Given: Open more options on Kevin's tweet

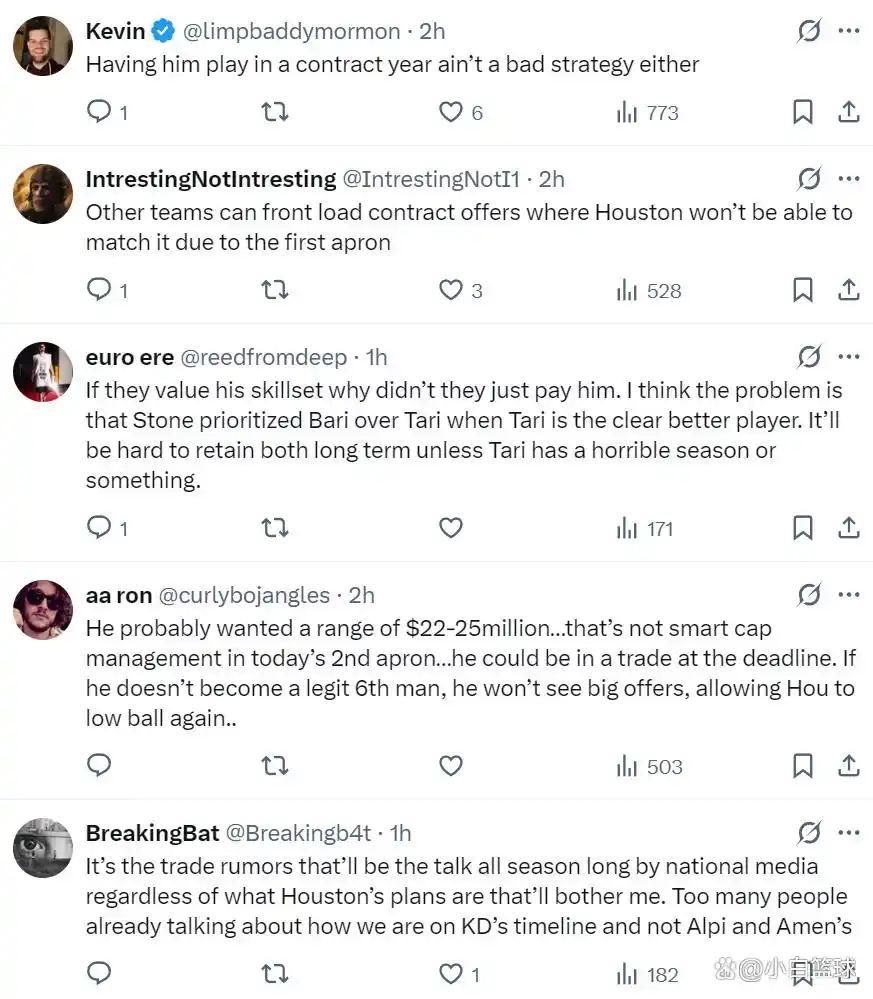Looking at the screenshot, I should coord(848,31).
